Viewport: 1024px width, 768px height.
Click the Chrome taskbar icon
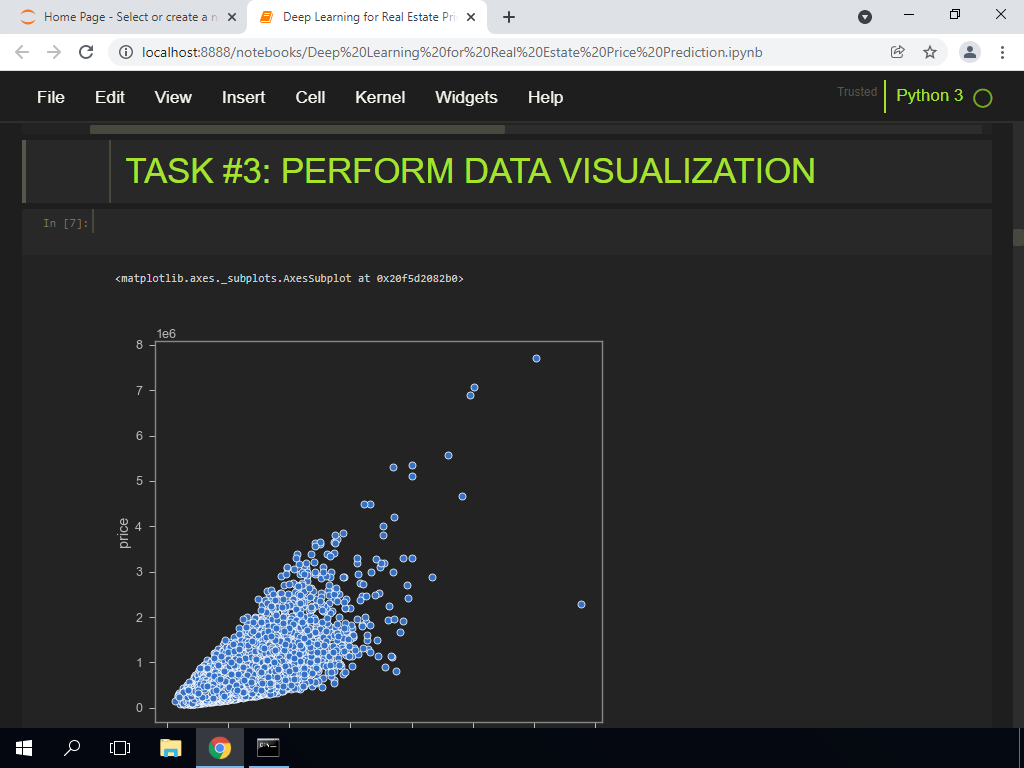tap(220, 748)
